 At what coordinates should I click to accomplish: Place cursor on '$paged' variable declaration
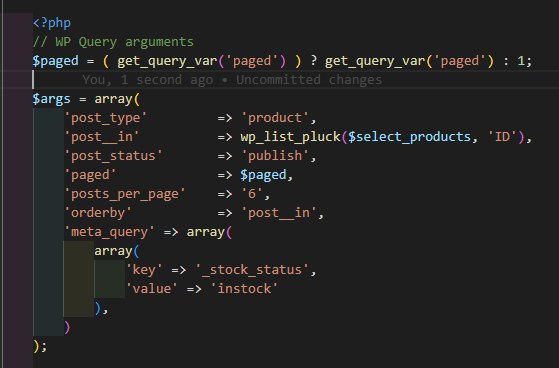pyautogui.click(x=55, y=61)
